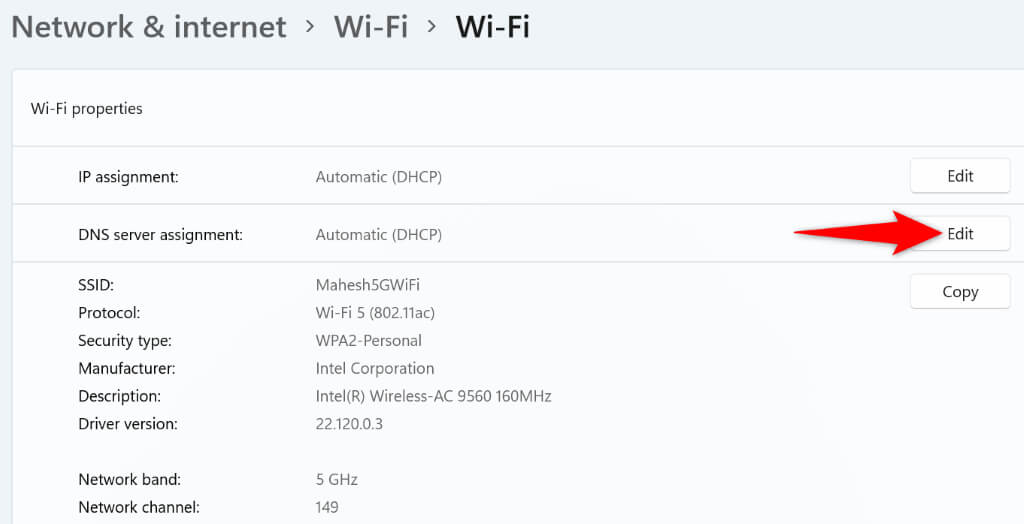Click chevron before the bold Wi-Fi title
Image resolution: width=1024 pixels, height=524 pixels.
click(x=432, y=28)
